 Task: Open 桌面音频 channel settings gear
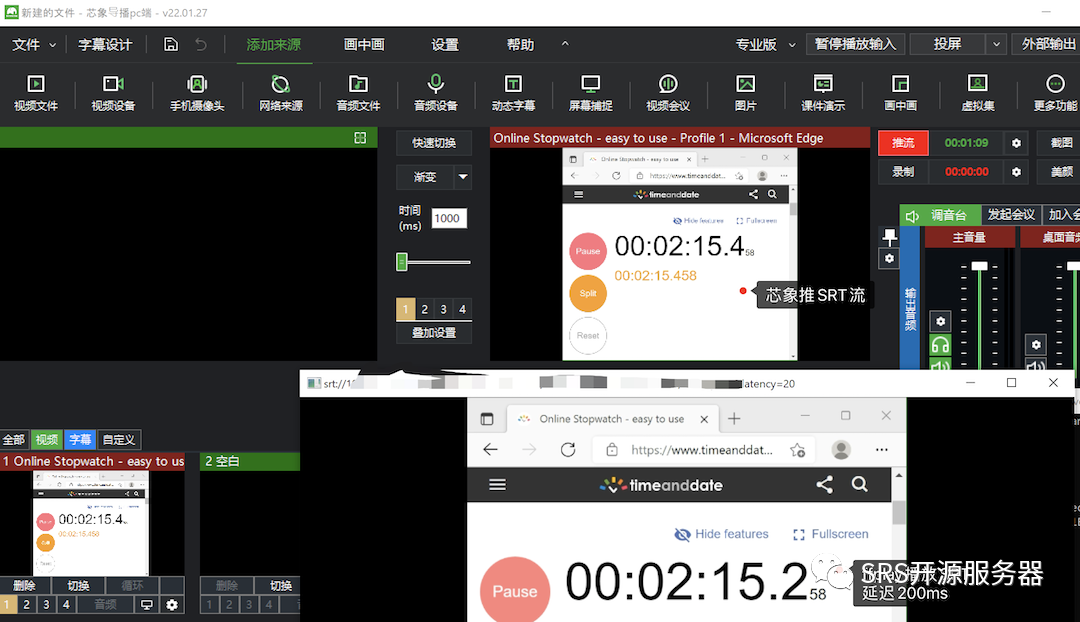[x=1036, y=344]
